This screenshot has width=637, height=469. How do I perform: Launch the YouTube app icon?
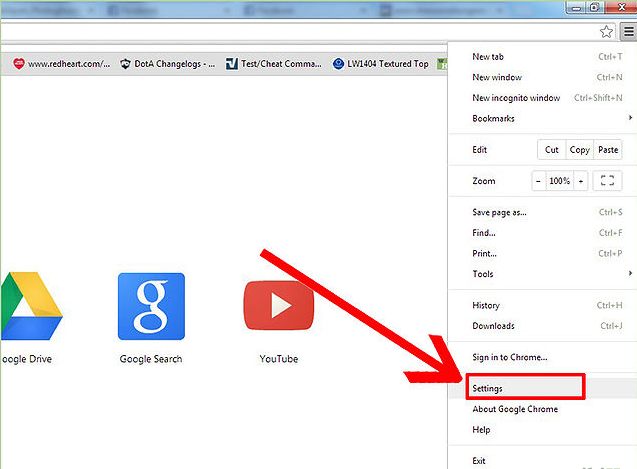pos(279,305)
